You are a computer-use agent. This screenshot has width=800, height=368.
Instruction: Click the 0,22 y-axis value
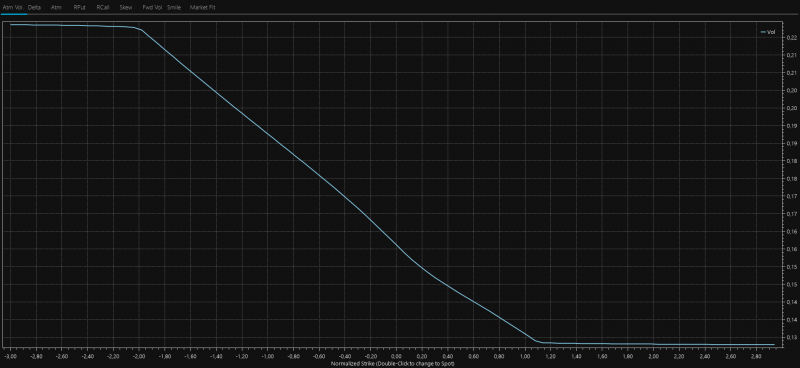coord(793,38)
